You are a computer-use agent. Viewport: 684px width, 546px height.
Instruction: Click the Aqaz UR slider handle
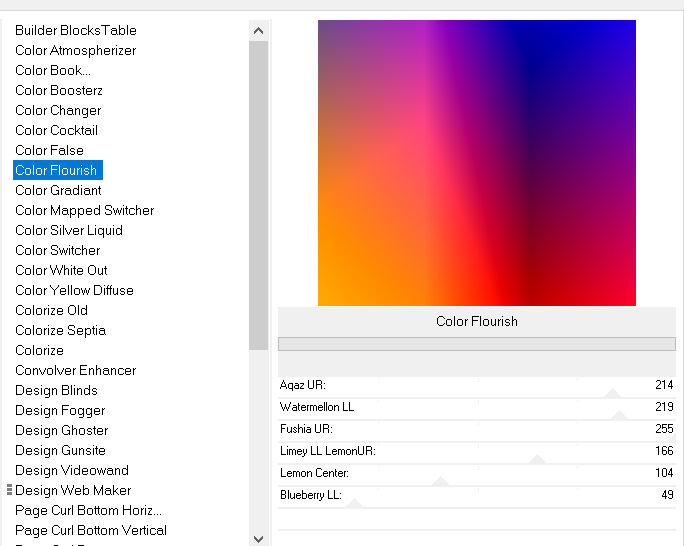(612, 393)
